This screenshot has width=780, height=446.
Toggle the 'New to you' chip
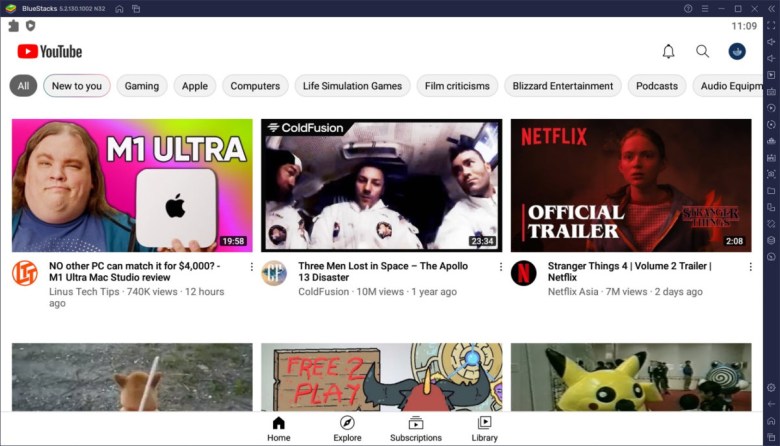pos(77,86)
